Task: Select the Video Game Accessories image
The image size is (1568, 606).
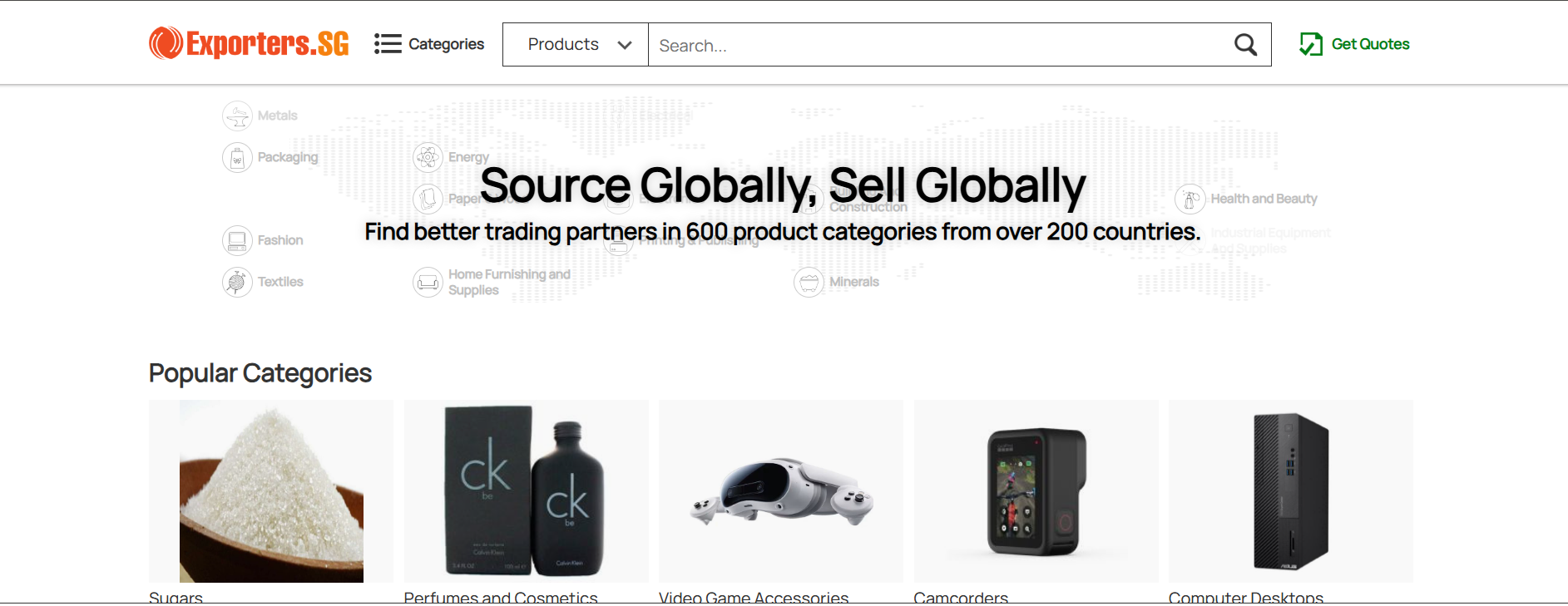Action: point(780,491)
